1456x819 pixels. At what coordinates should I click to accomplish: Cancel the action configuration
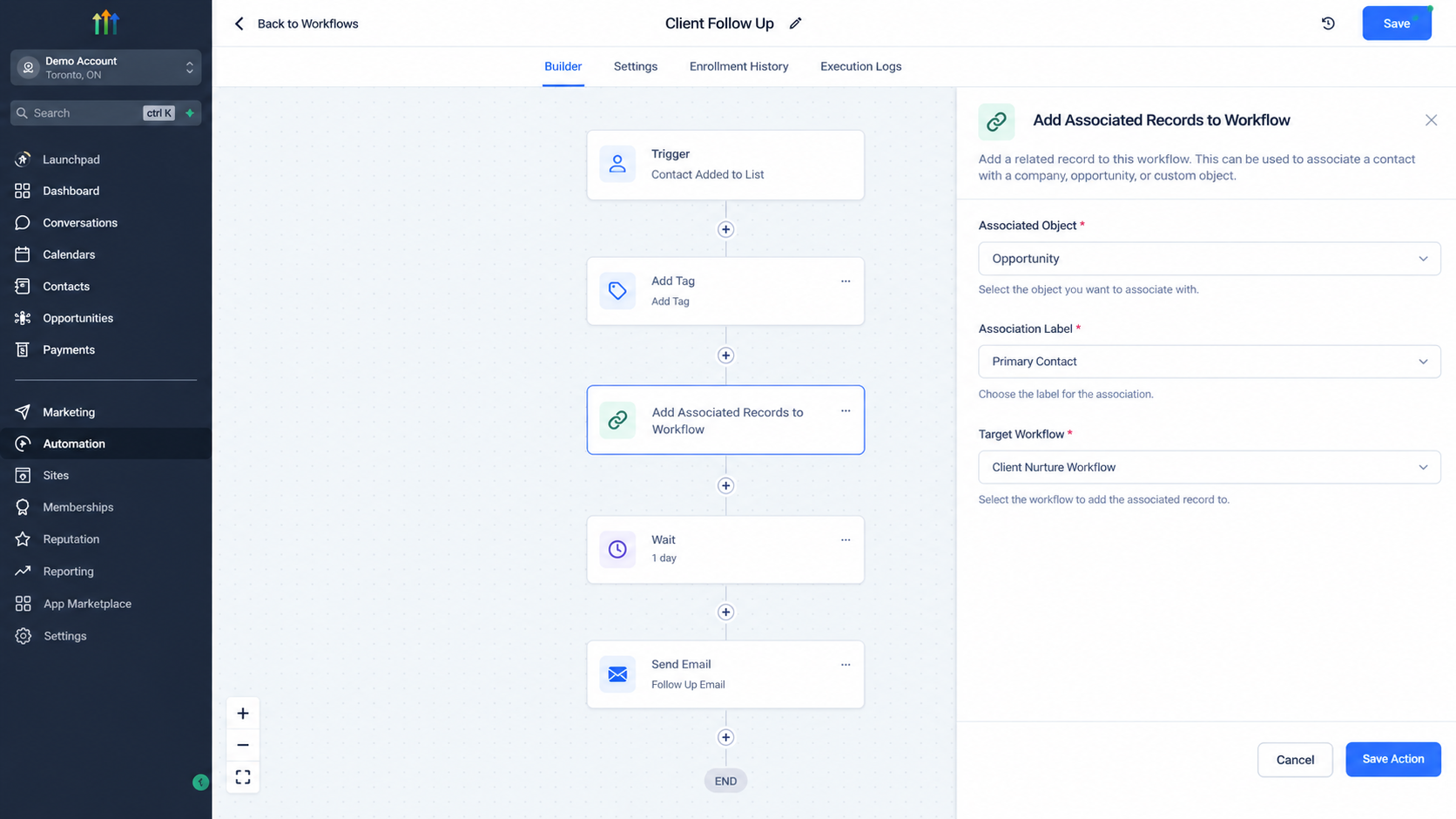1295,760
